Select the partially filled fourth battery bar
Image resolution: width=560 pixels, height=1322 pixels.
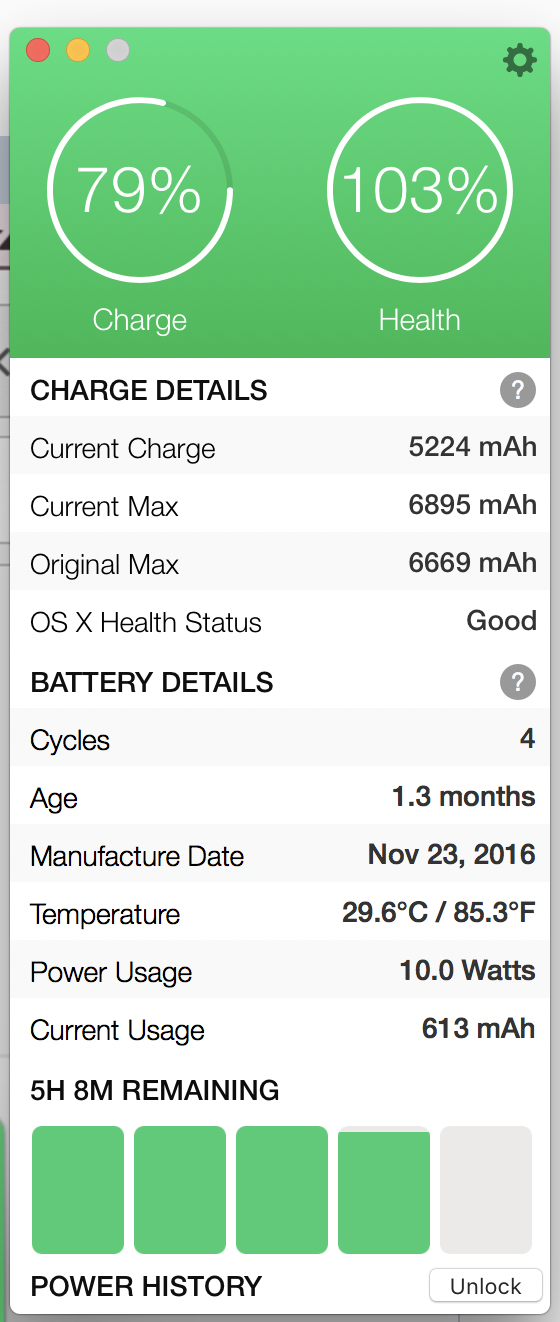point(384,1190)
